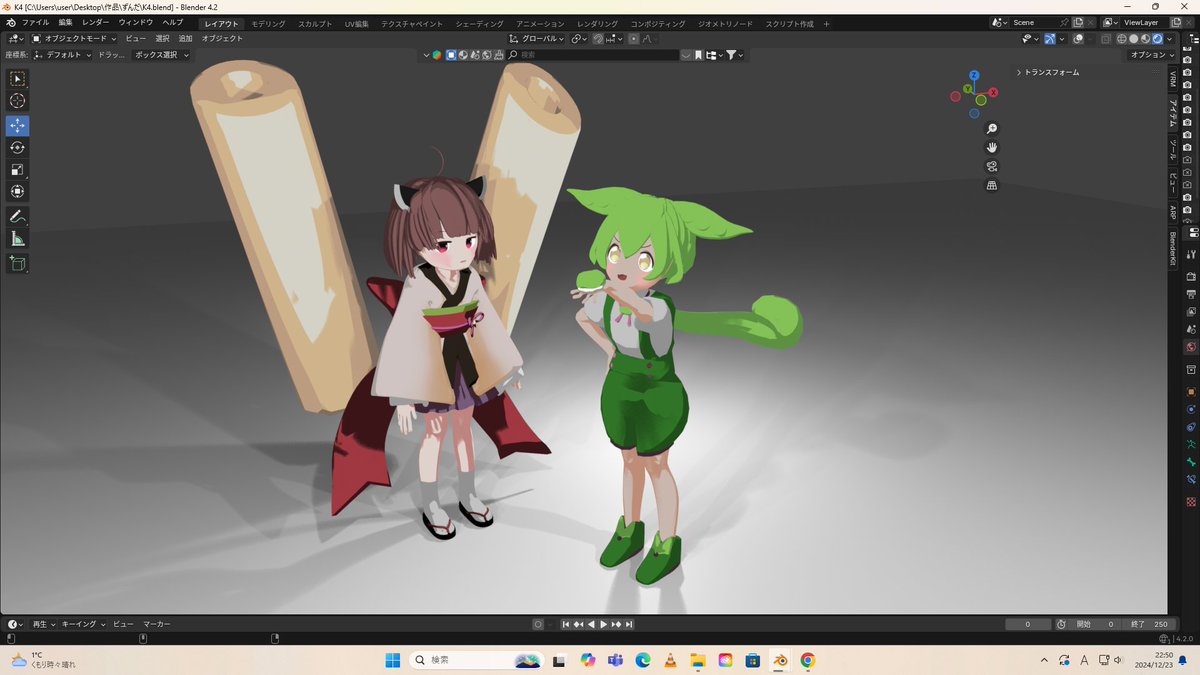Toggle viewport overlays button

pos(1078,39)
